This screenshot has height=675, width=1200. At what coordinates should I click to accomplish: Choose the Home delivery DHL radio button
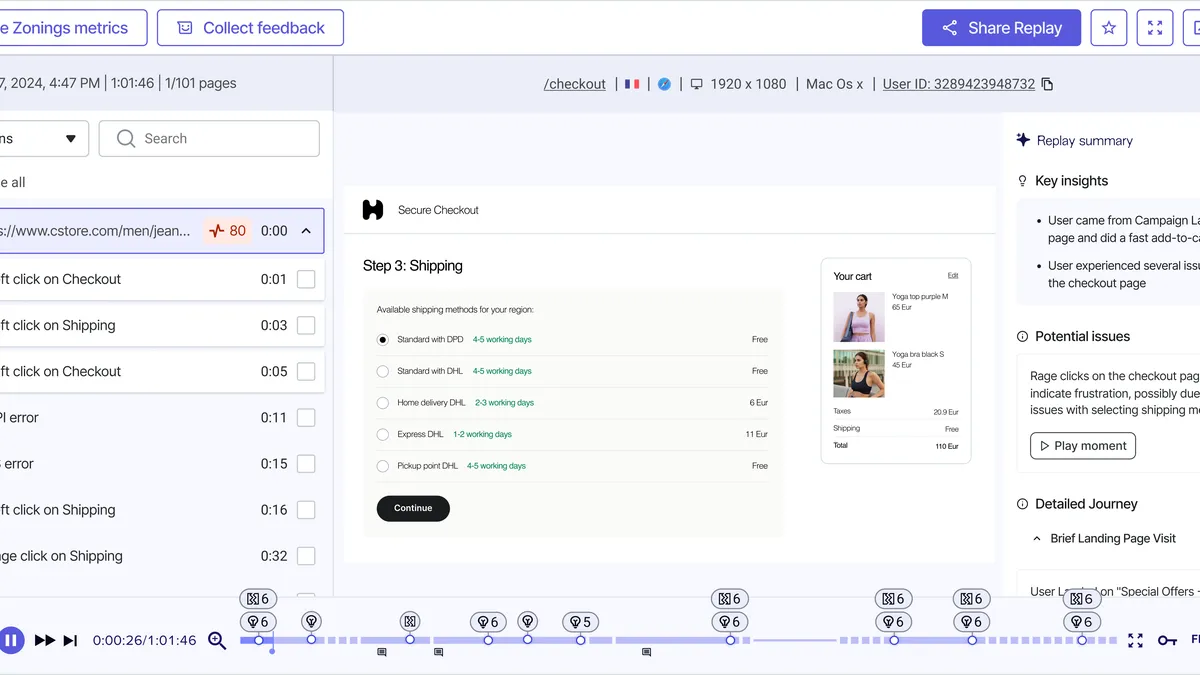click(x=383, y=403)
